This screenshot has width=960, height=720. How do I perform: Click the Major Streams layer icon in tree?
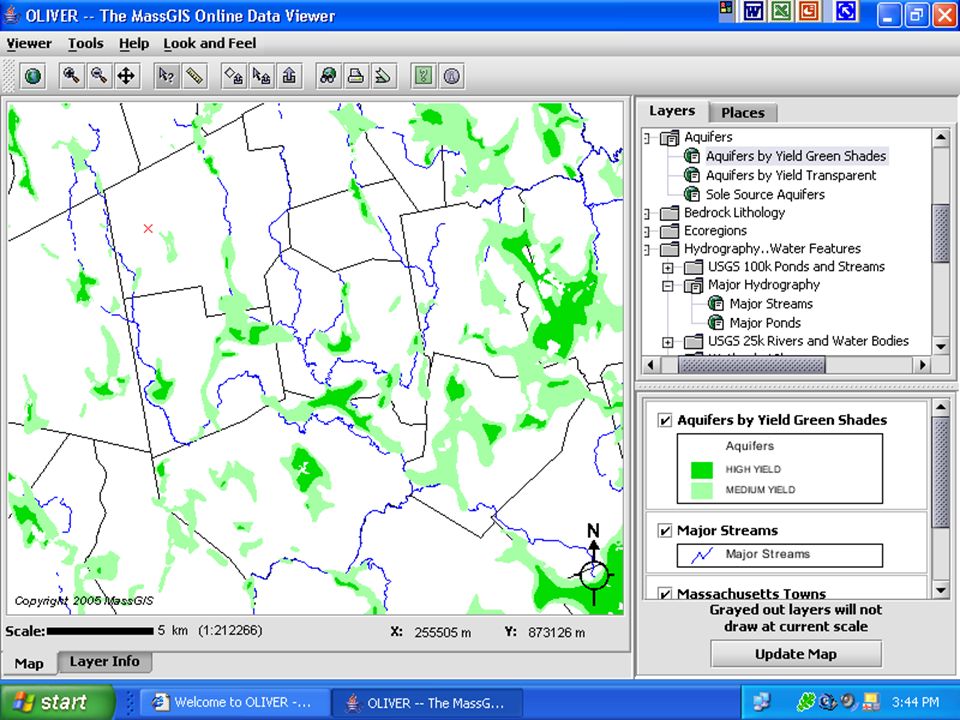[x=716, y=304]
